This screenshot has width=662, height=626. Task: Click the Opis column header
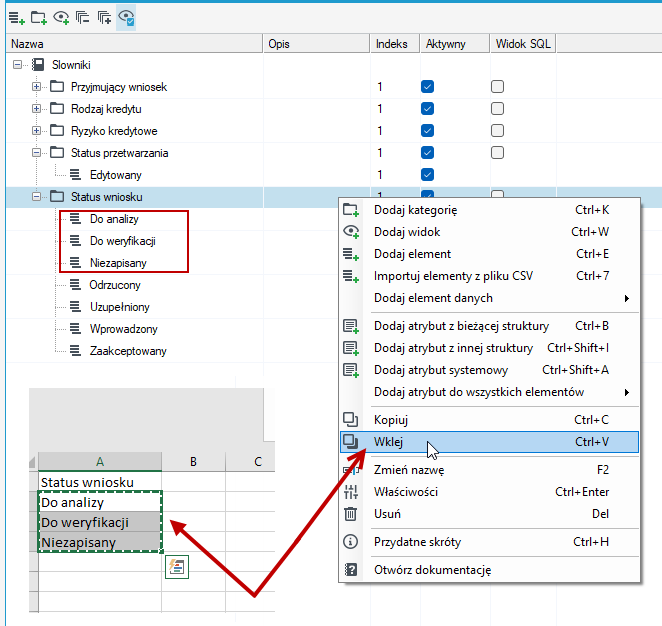coord(316,44)
